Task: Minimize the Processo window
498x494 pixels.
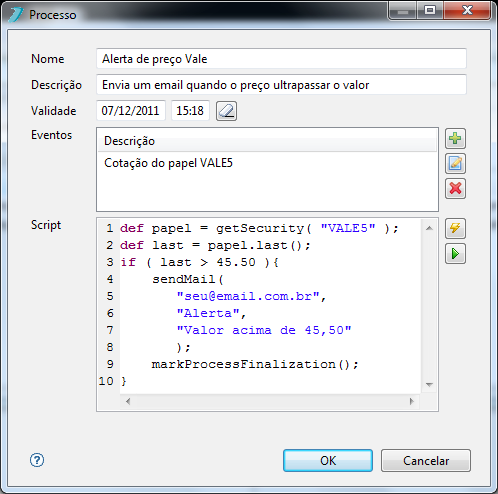Action: click(x=402, y=11)
